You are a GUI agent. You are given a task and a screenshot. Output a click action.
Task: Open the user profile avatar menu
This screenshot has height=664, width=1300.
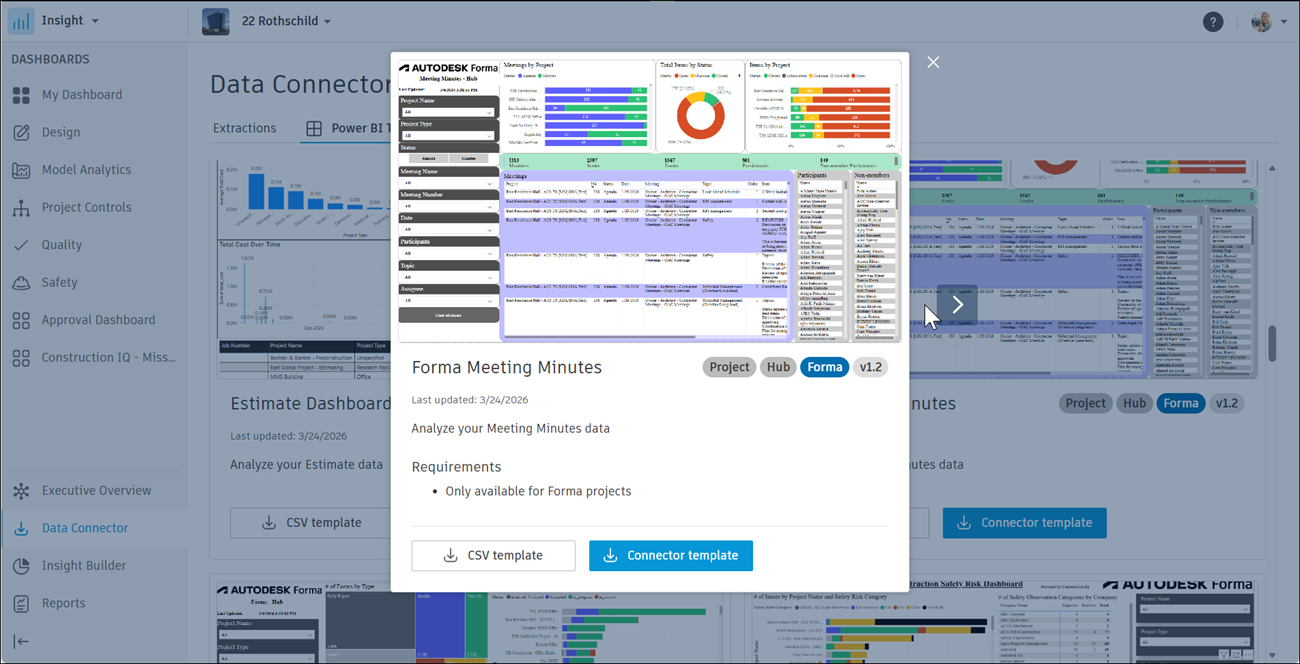(x=1260, y=21)
